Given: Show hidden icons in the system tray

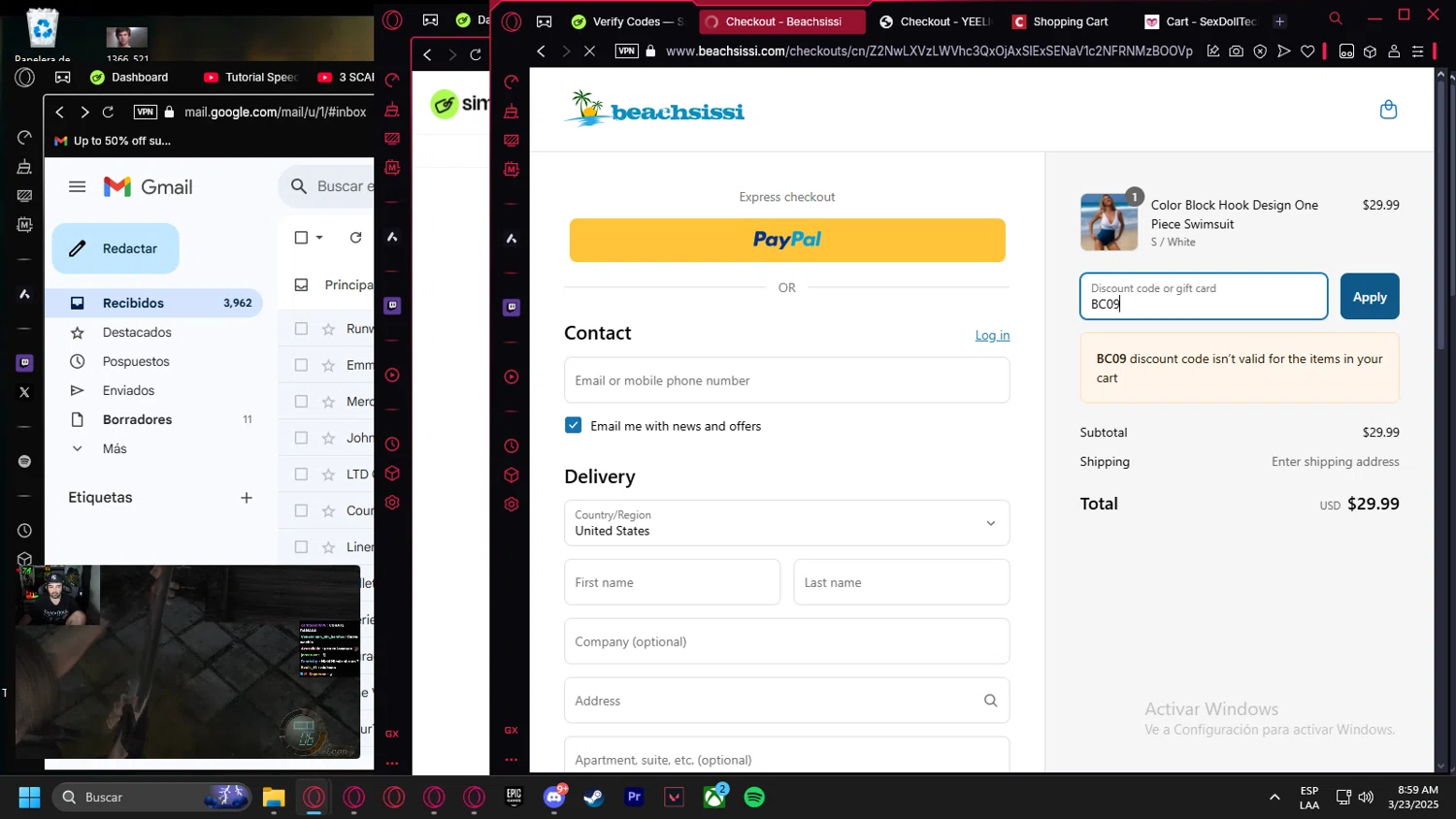Looking at the screenshot, I should coord(1274,798).
